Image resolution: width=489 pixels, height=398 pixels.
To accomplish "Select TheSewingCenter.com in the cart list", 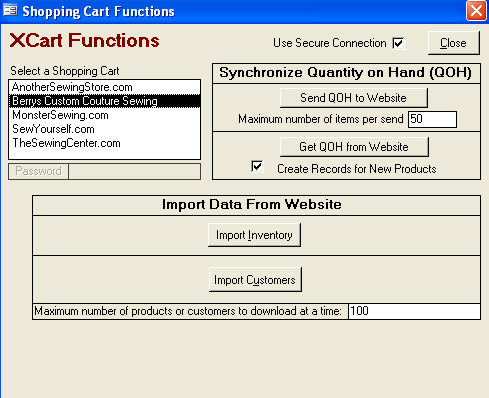I will tap(104, 143).
